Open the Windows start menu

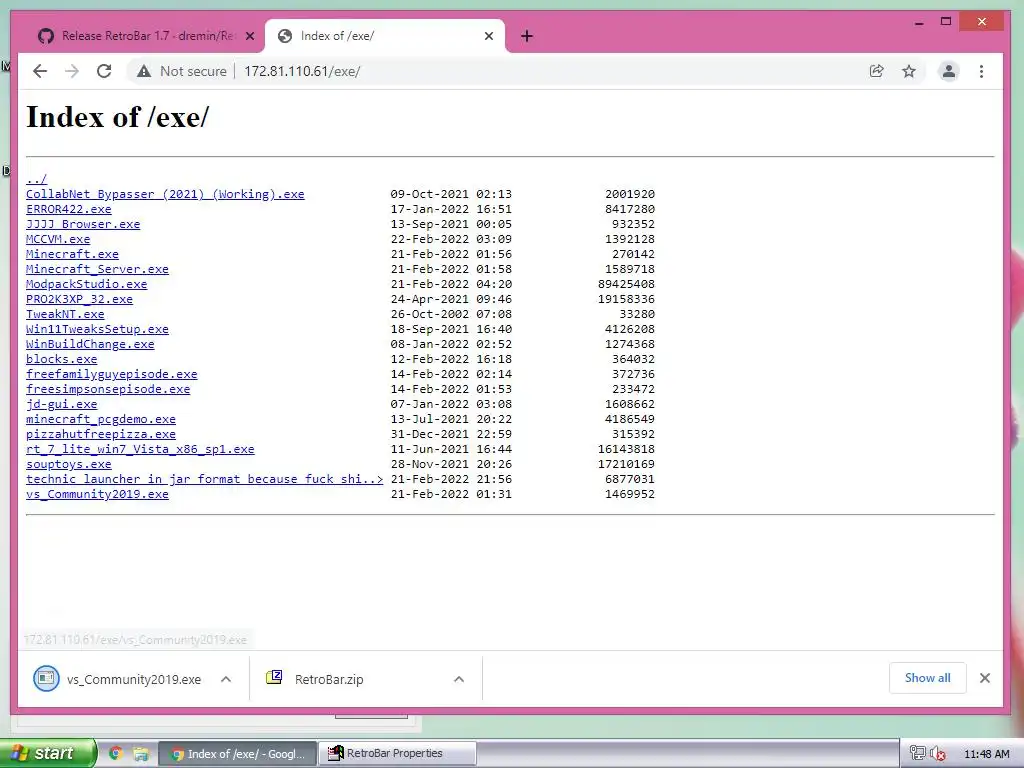click(x=48, y=753)
